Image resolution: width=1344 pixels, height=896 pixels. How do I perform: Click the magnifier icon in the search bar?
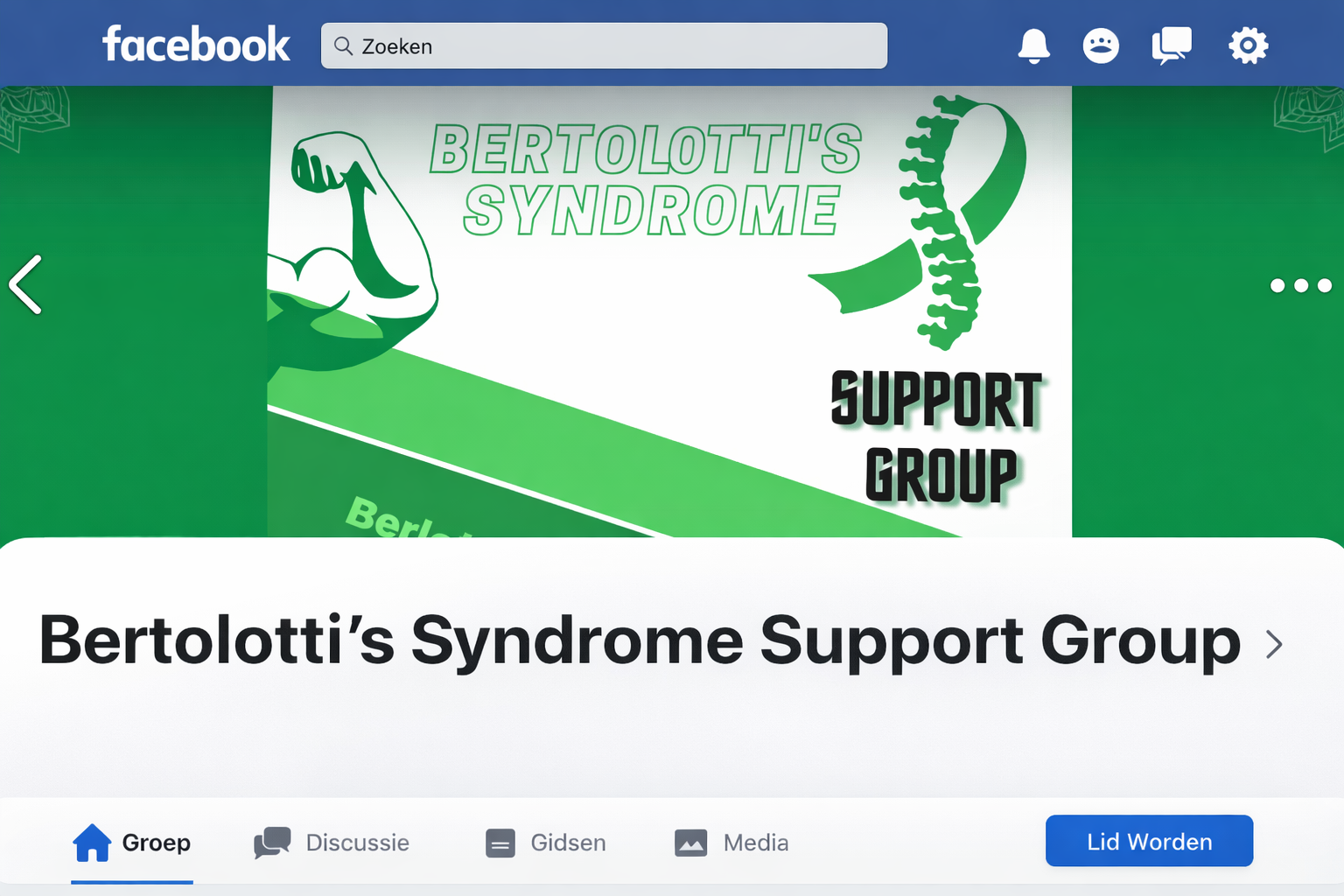coord(343,45)
